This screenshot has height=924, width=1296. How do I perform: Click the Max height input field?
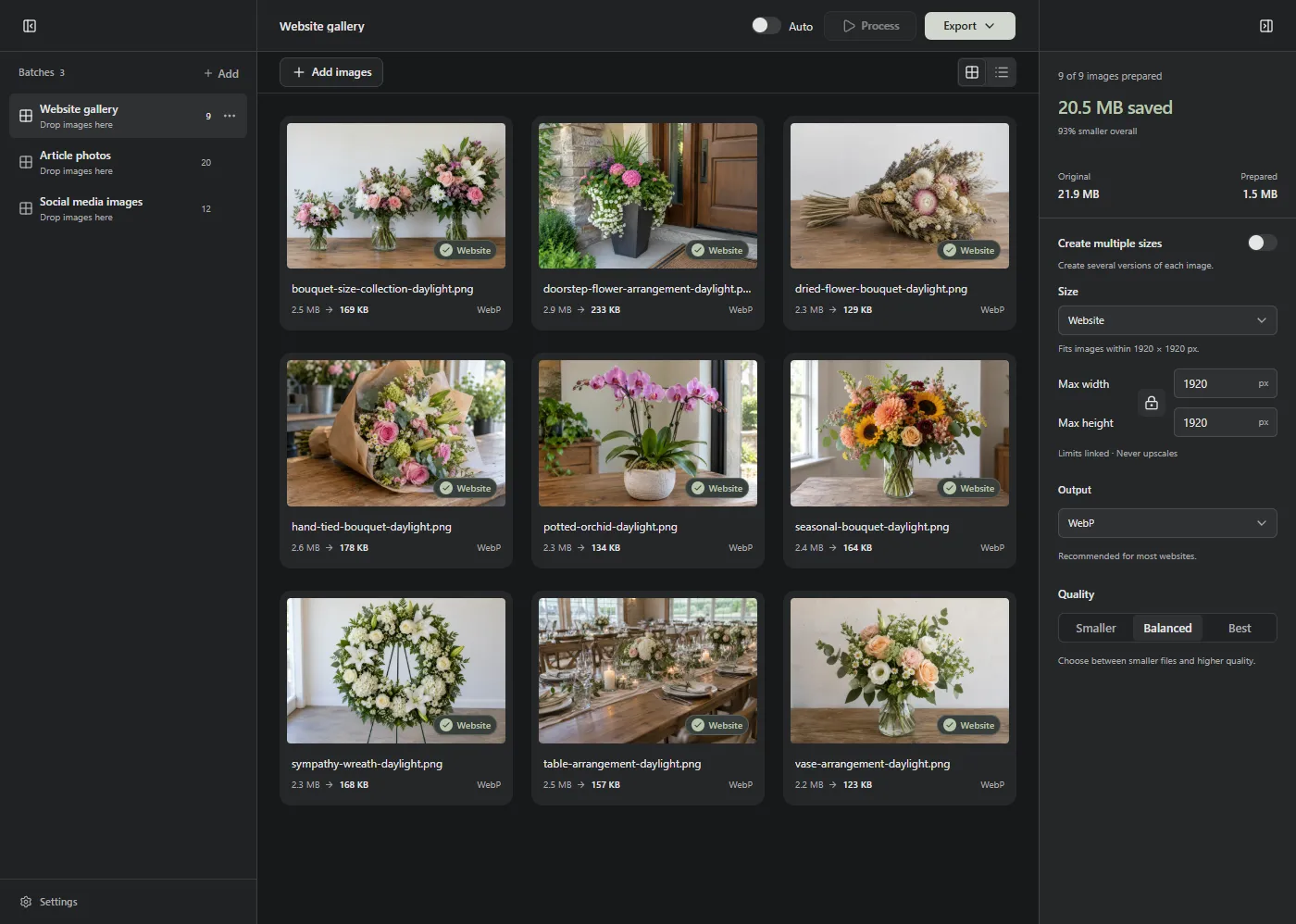pyautogui.click(x=1225, y=422)
